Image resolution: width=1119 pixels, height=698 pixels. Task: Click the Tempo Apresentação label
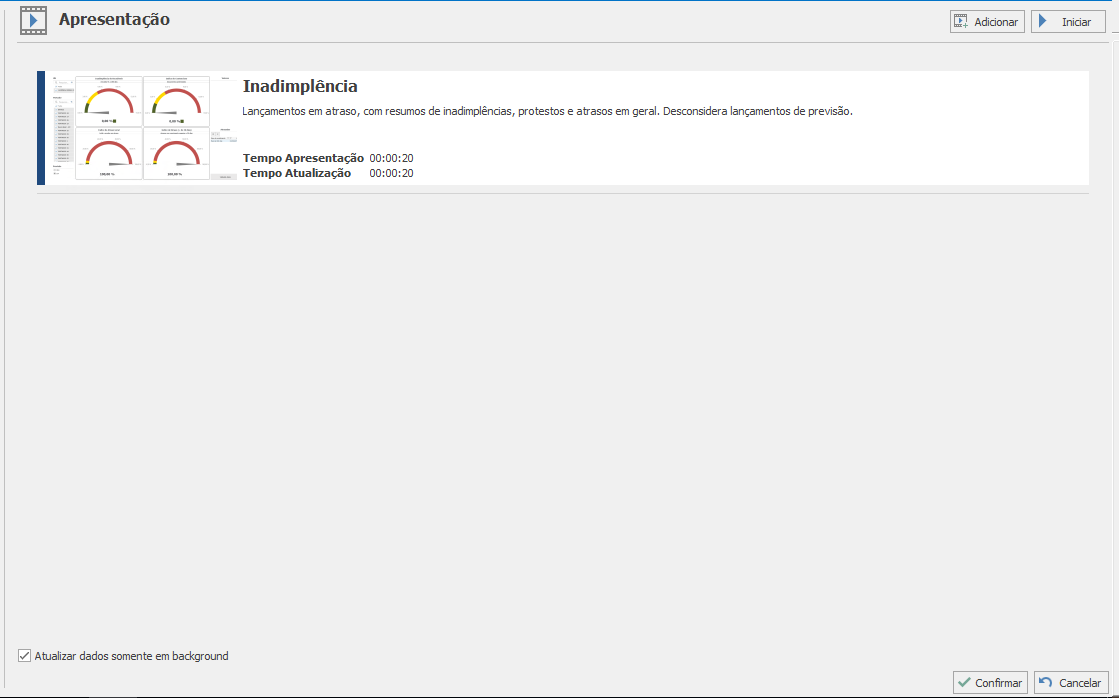coord(303,158)
